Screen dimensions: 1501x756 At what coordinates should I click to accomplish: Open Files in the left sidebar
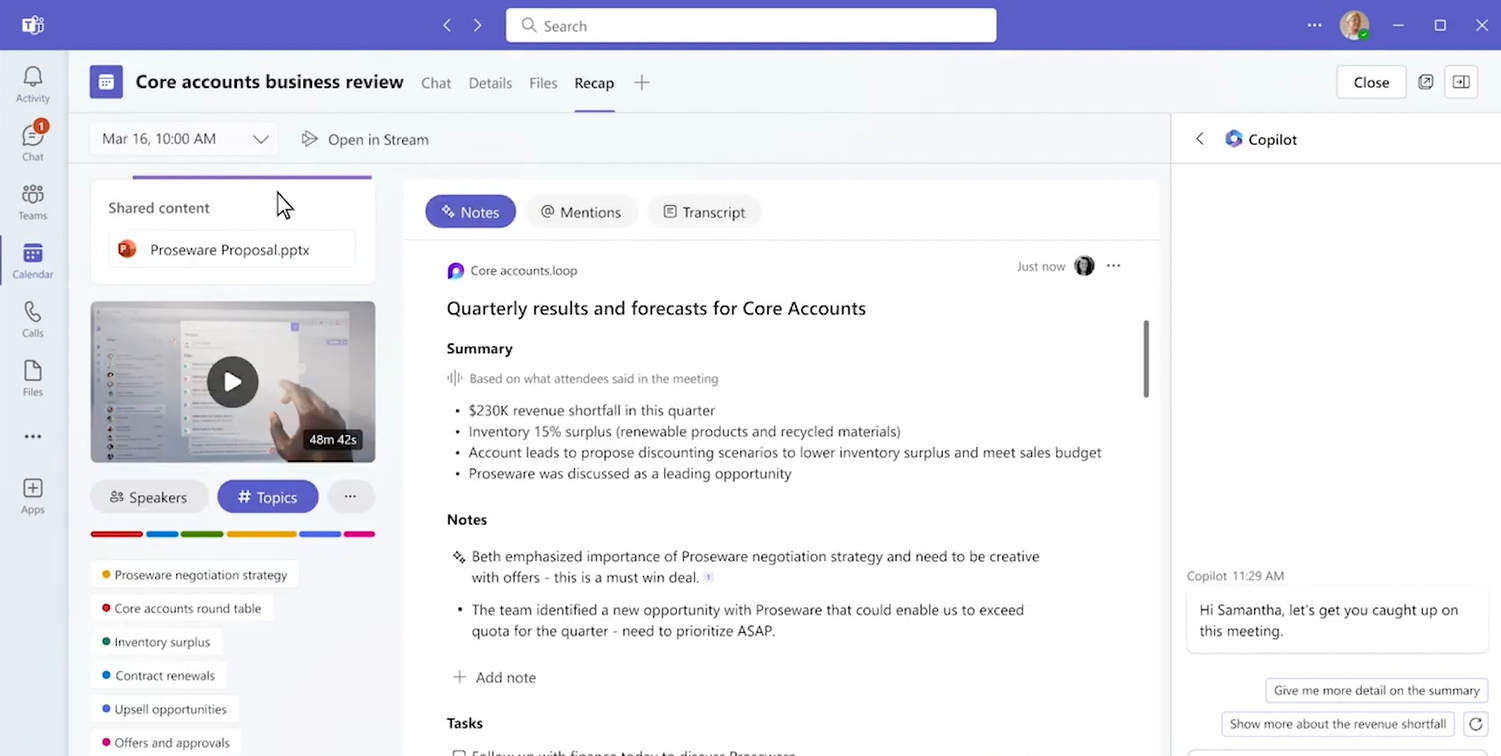(32, 378)
